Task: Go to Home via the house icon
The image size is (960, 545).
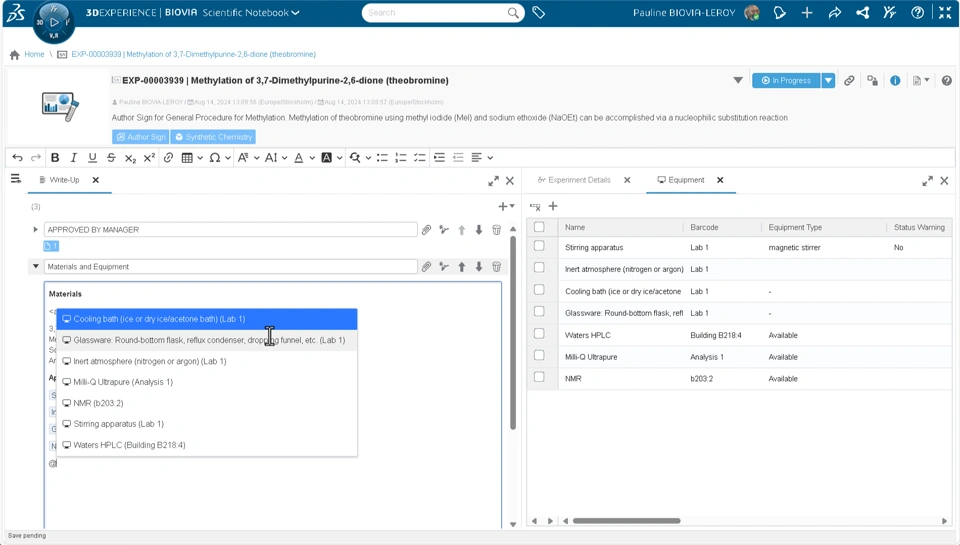Action: (15, 54)
